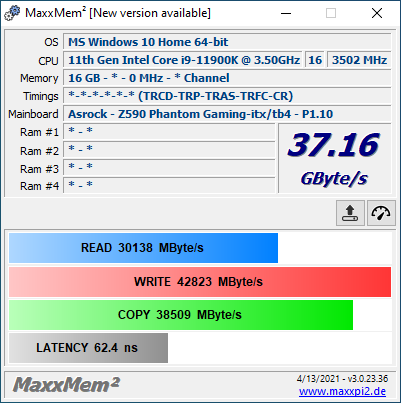This screenshot has width=401, height=403.
Task: Click the Memory label
Action: coord(39,78)
